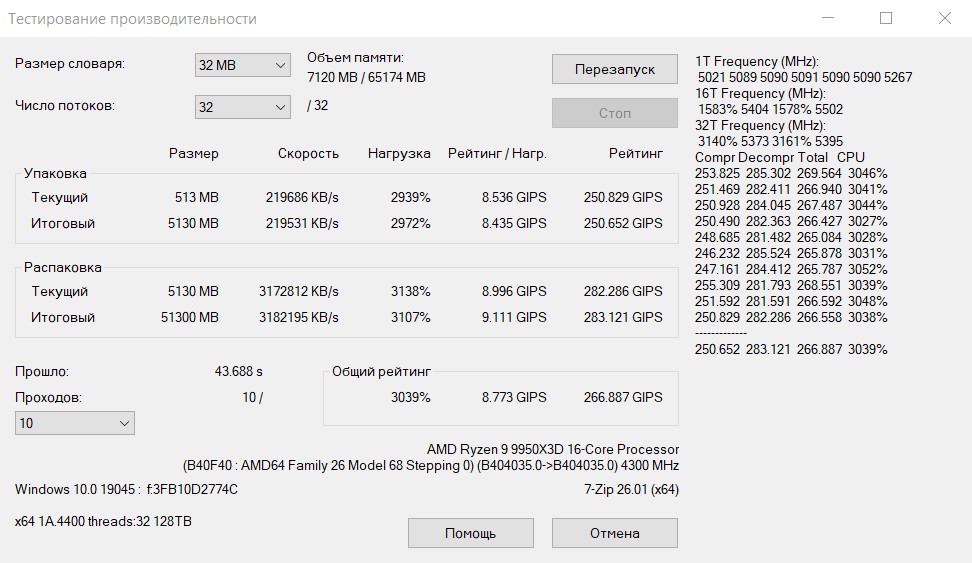The image size is (972, 563).
Task: Close the benchmark window with X
Action: click(944, 18)
